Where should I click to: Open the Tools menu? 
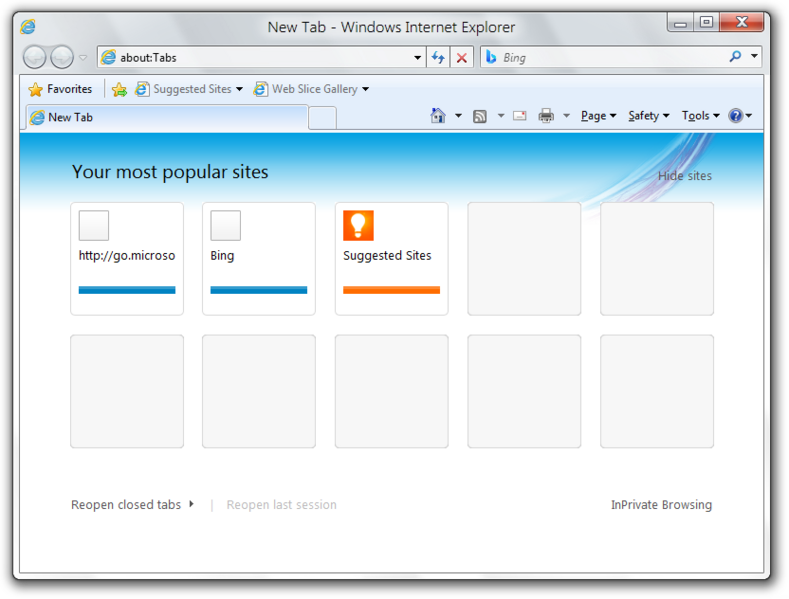tap(700, 116)
